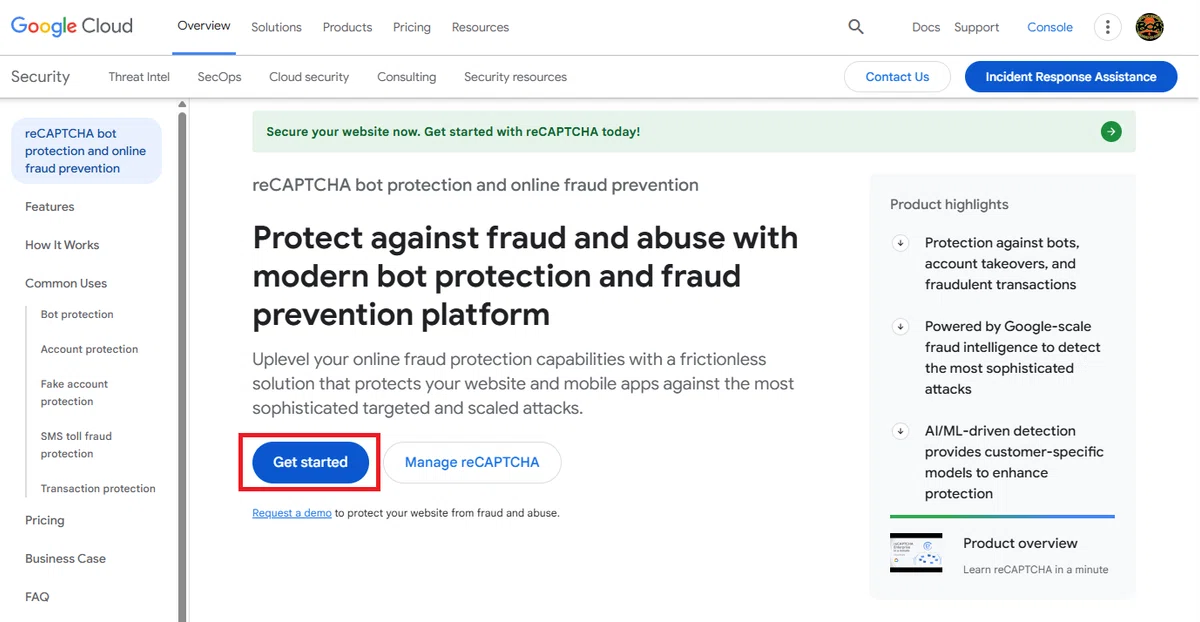Expand the 'Protection against bots' highlight
Viewport: 1200px width, 622px height.
(901, 243)
